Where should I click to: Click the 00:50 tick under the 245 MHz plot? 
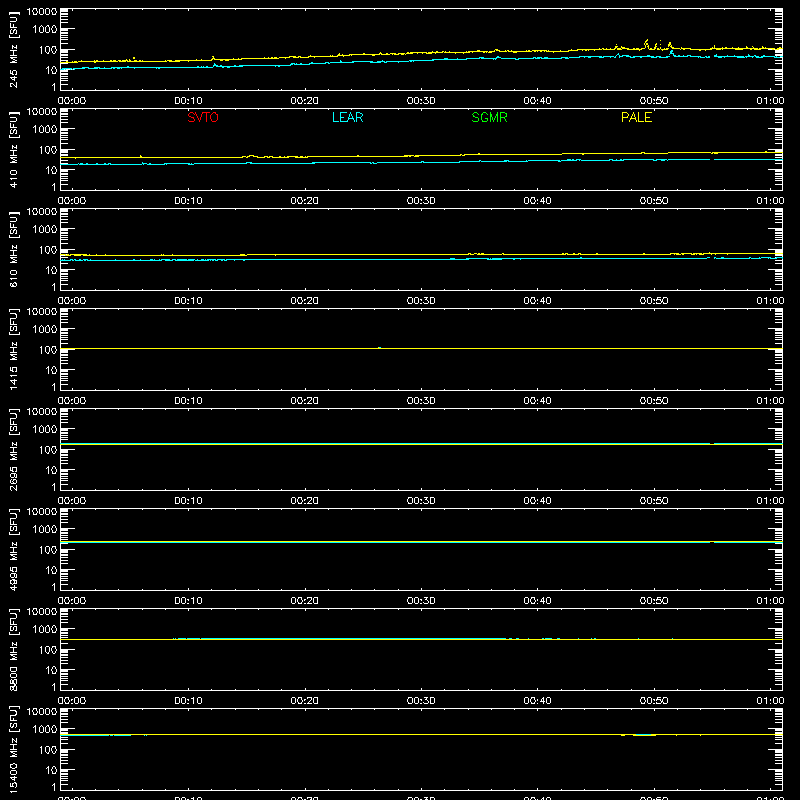[x=654, y=101]
